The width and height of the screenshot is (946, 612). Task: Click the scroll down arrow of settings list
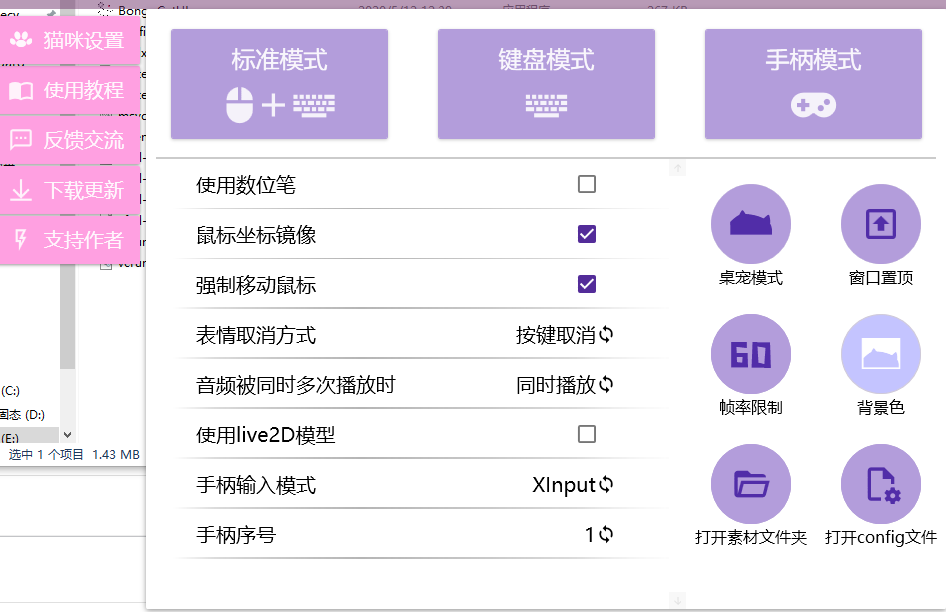[678, 601]
